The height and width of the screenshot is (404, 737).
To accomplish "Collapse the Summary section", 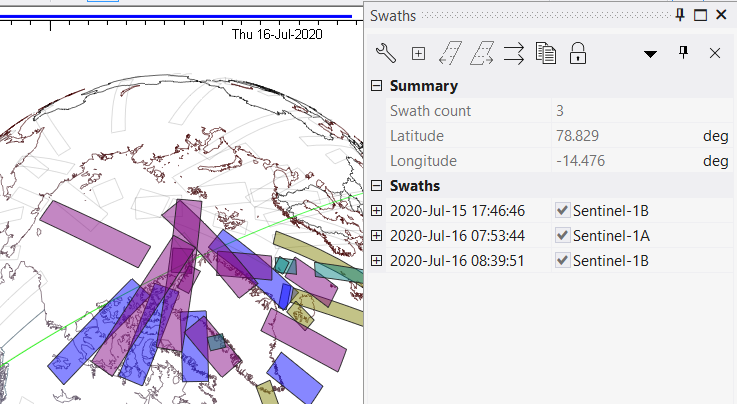I will pyautogui.click(x=377, y=86).
